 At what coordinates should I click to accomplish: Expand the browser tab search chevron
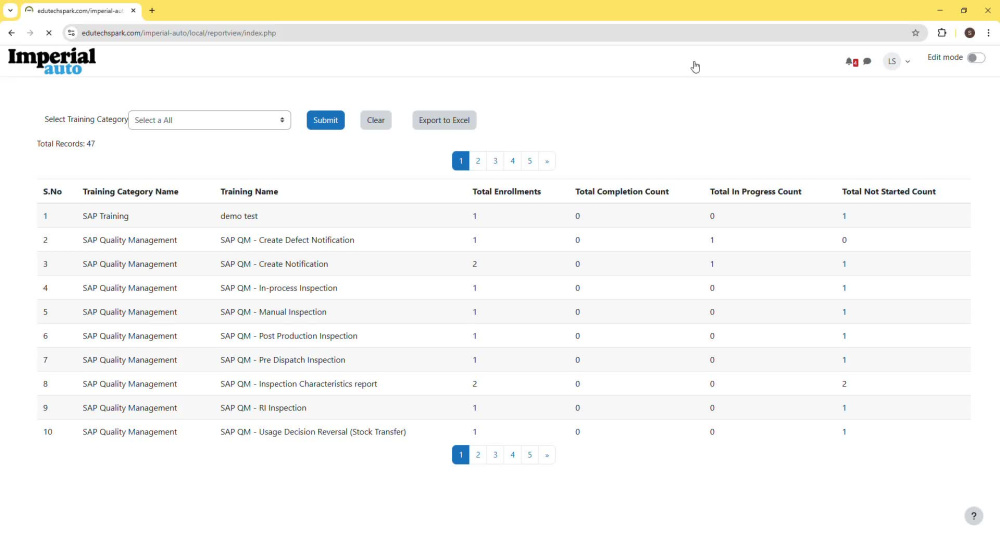[x=10, y=10]
